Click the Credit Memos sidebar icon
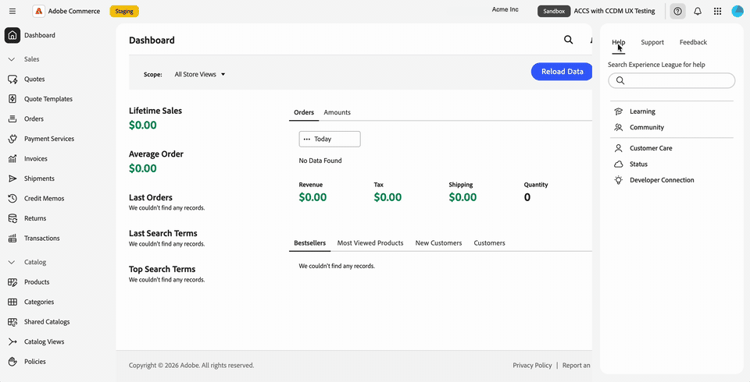The height and width of the screenshot is (382, 750). (x=12, y=198)
